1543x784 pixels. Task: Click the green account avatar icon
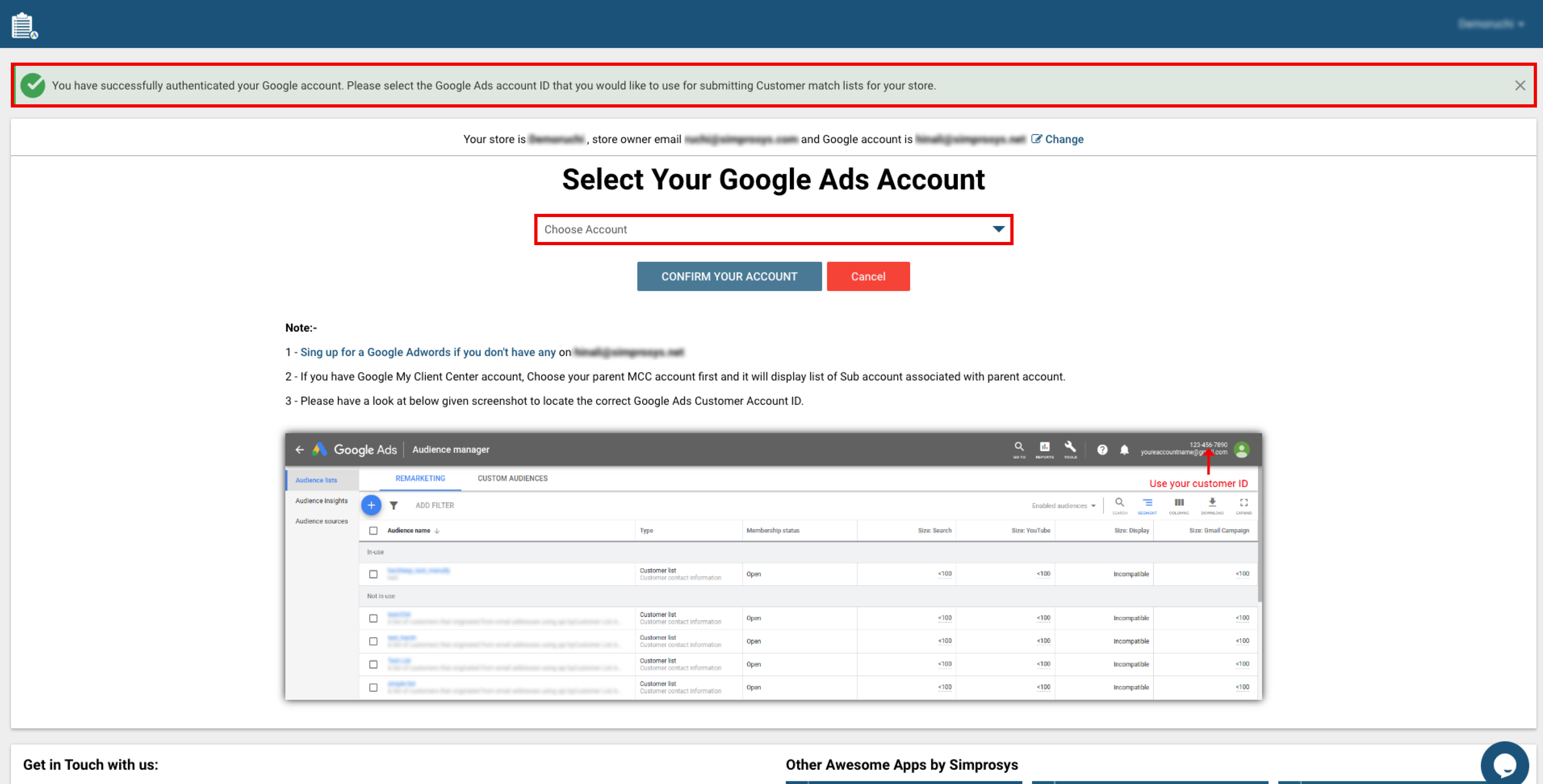pyautogui.click(x=1242, y=449)
